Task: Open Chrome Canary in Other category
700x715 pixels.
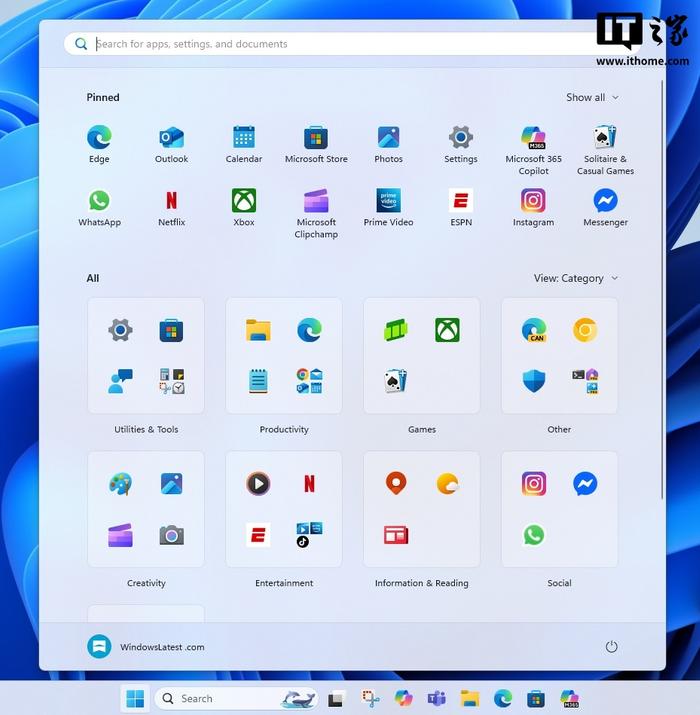Action: coord(585,330)
